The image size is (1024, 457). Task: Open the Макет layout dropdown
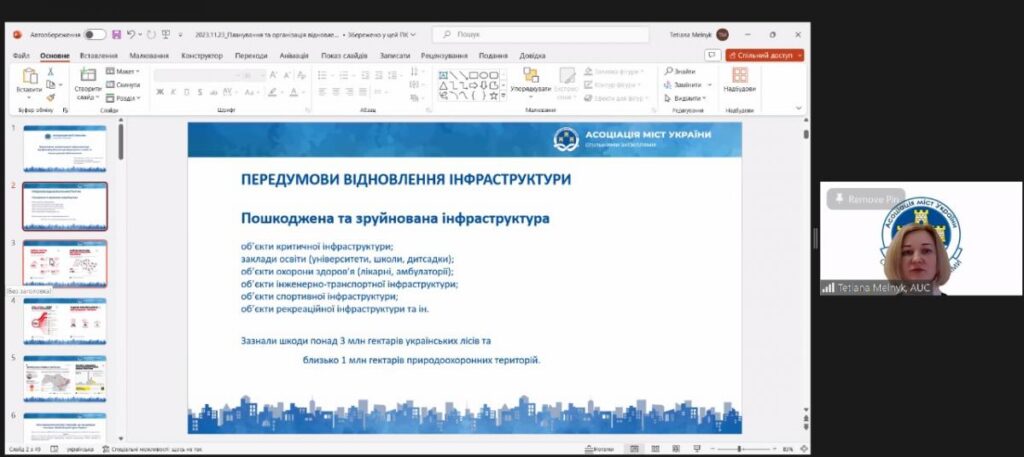123,71
